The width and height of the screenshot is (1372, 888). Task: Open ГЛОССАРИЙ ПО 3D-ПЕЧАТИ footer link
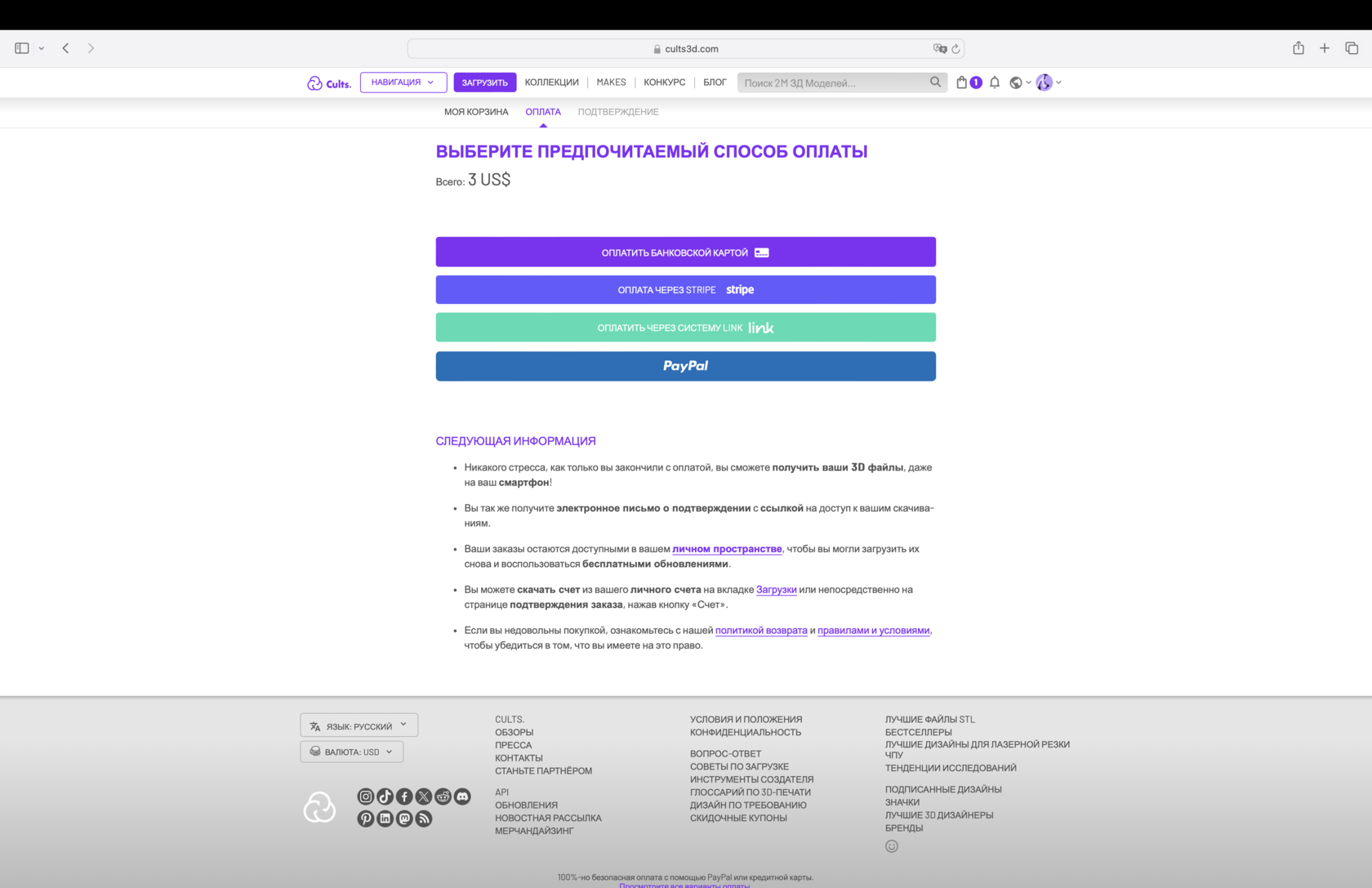(751, 792)
